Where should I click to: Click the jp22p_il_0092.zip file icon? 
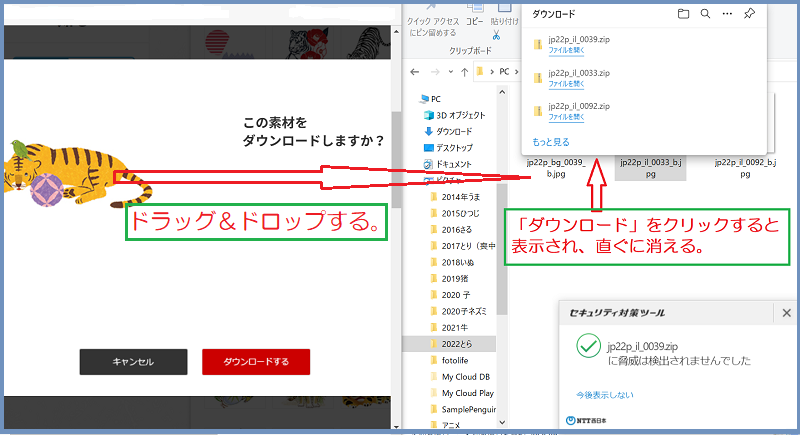tap(538, 111)
